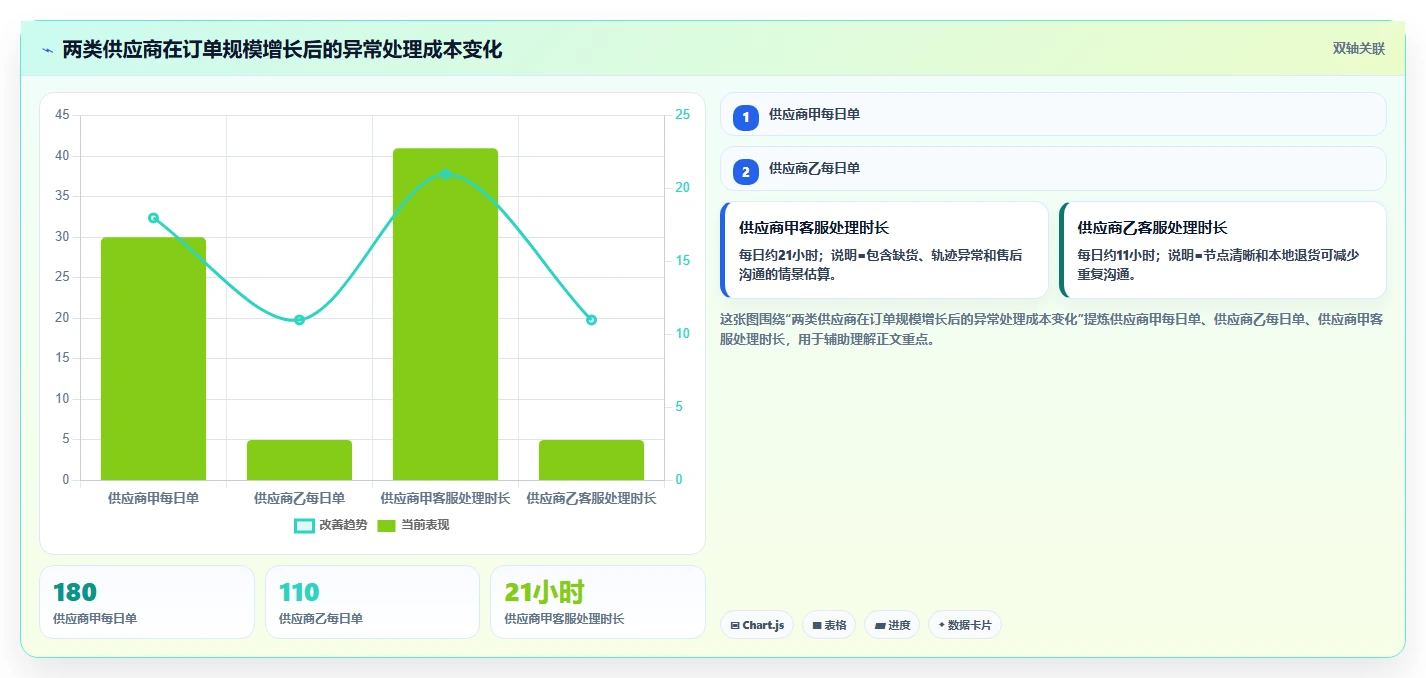
Task: Click the 双轴关联 label in header
Action: pos(1359,49)
